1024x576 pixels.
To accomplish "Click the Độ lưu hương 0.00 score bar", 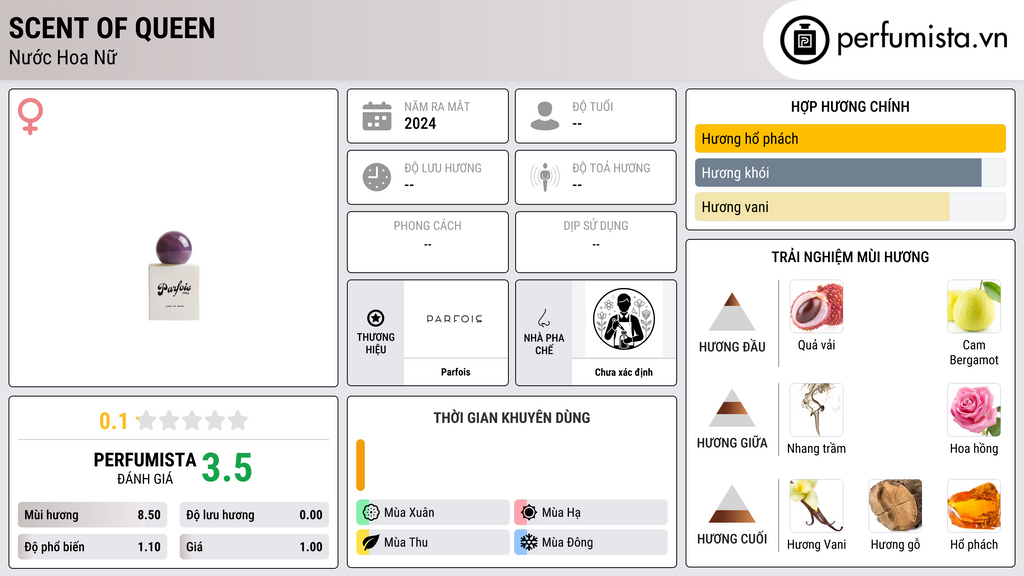I will 254,515.
